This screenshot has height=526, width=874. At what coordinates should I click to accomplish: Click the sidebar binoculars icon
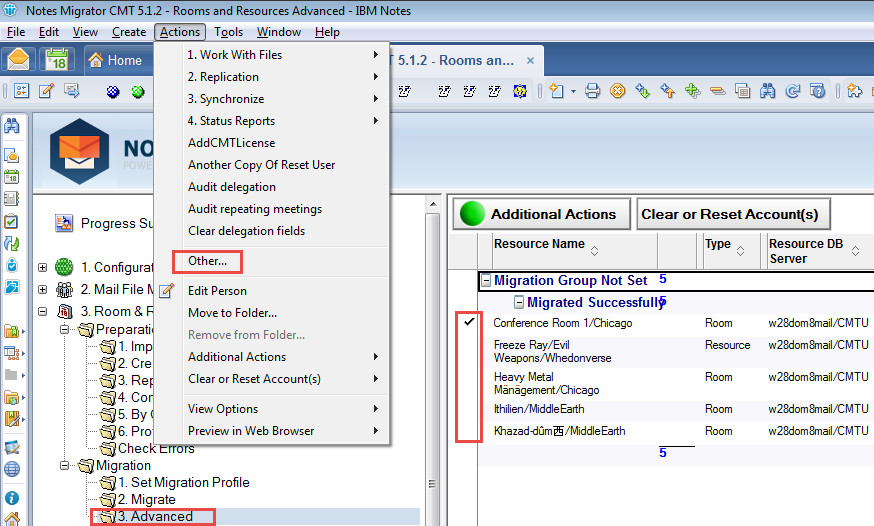[12, 126]
